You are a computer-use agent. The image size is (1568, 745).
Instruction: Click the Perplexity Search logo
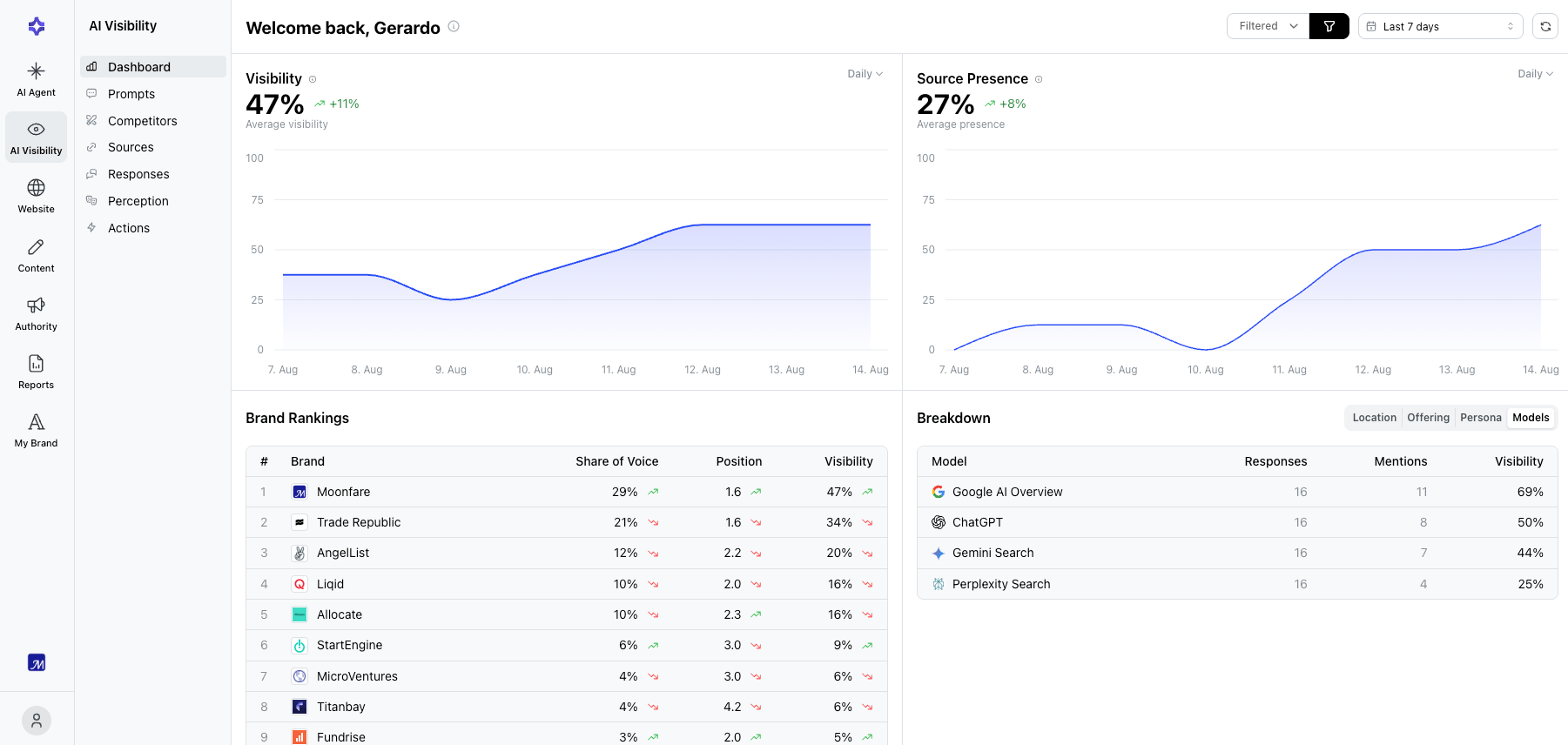click(939, 584)
